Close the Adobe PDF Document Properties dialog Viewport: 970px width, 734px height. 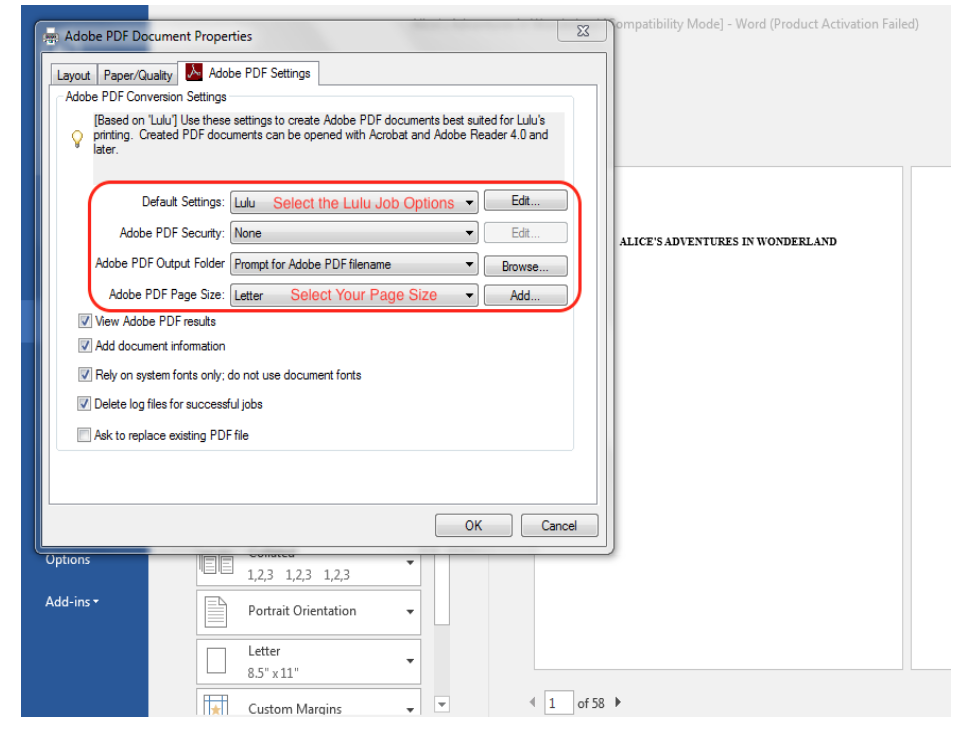point(582,30)
